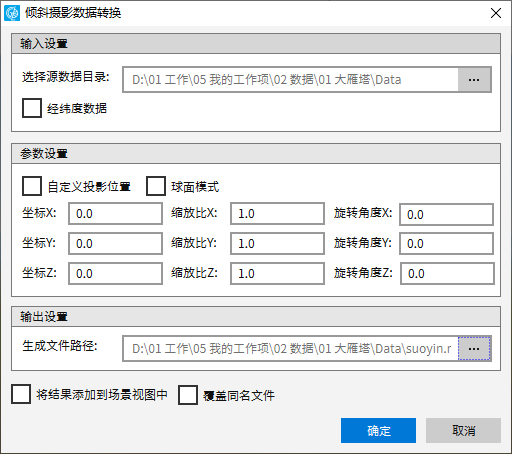The height and width of the screenshot is (454, 512).
Task: Click the 确定 button
Action: point(378,431)
